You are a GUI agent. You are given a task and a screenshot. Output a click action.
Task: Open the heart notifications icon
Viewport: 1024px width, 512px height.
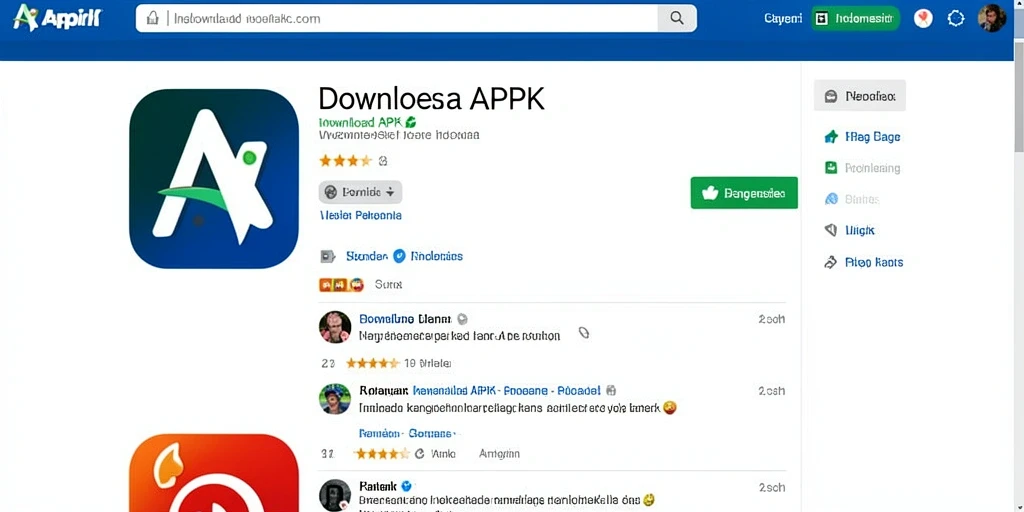(923, 18)
